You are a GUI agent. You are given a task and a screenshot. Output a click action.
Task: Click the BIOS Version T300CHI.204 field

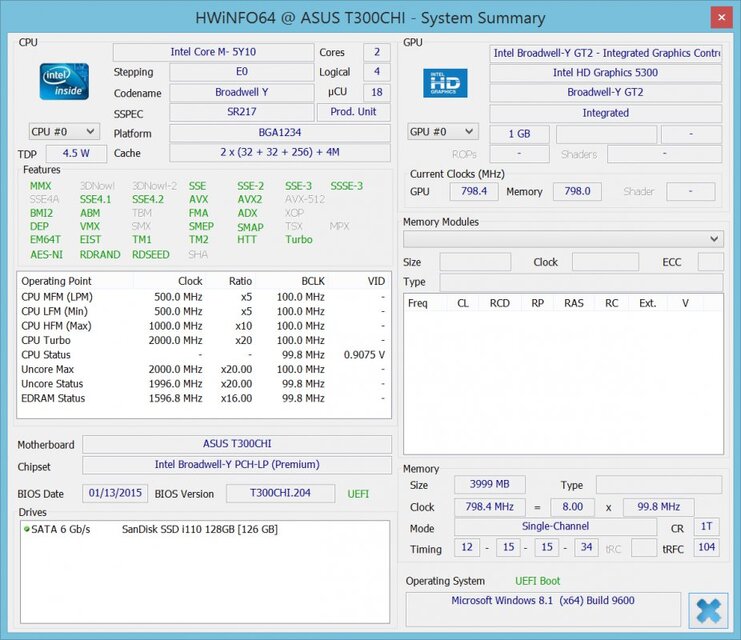point(280,493)
